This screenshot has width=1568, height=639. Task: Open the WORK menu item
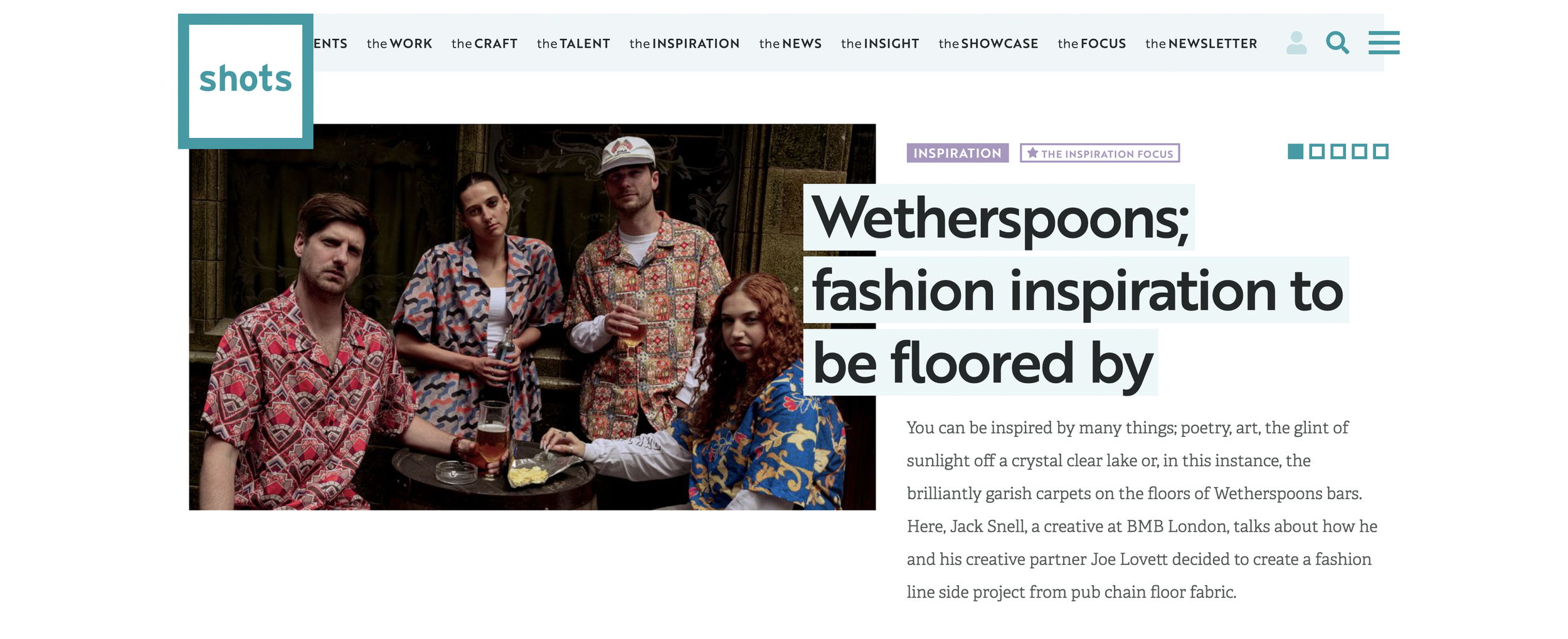point(399,43)
